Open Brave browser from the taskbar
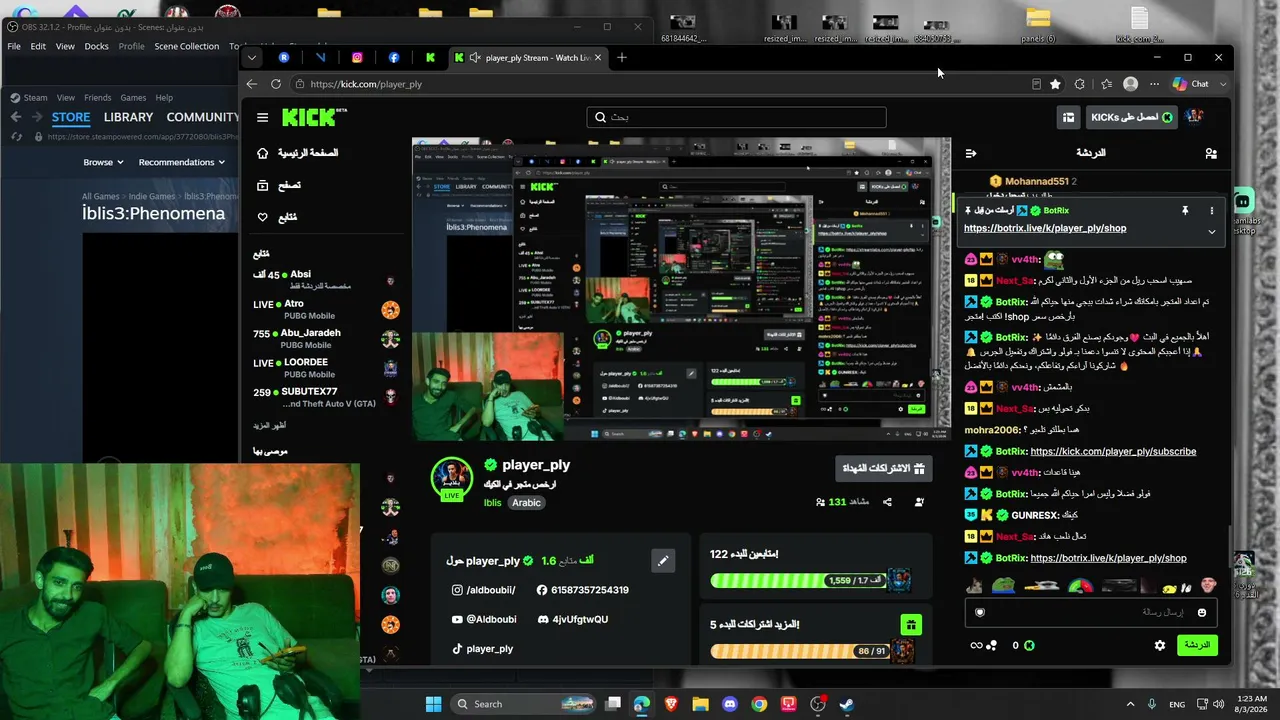The width and height of the screenshot is (1280, 720). pos(671,704)
